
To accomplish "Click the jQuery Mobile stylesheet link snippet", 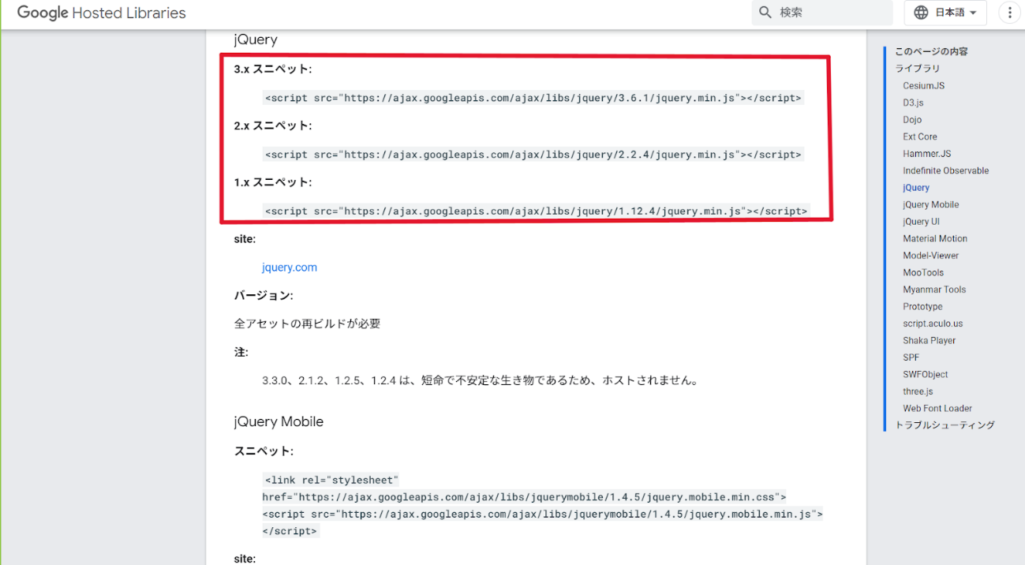I will [x=524, y=488].
